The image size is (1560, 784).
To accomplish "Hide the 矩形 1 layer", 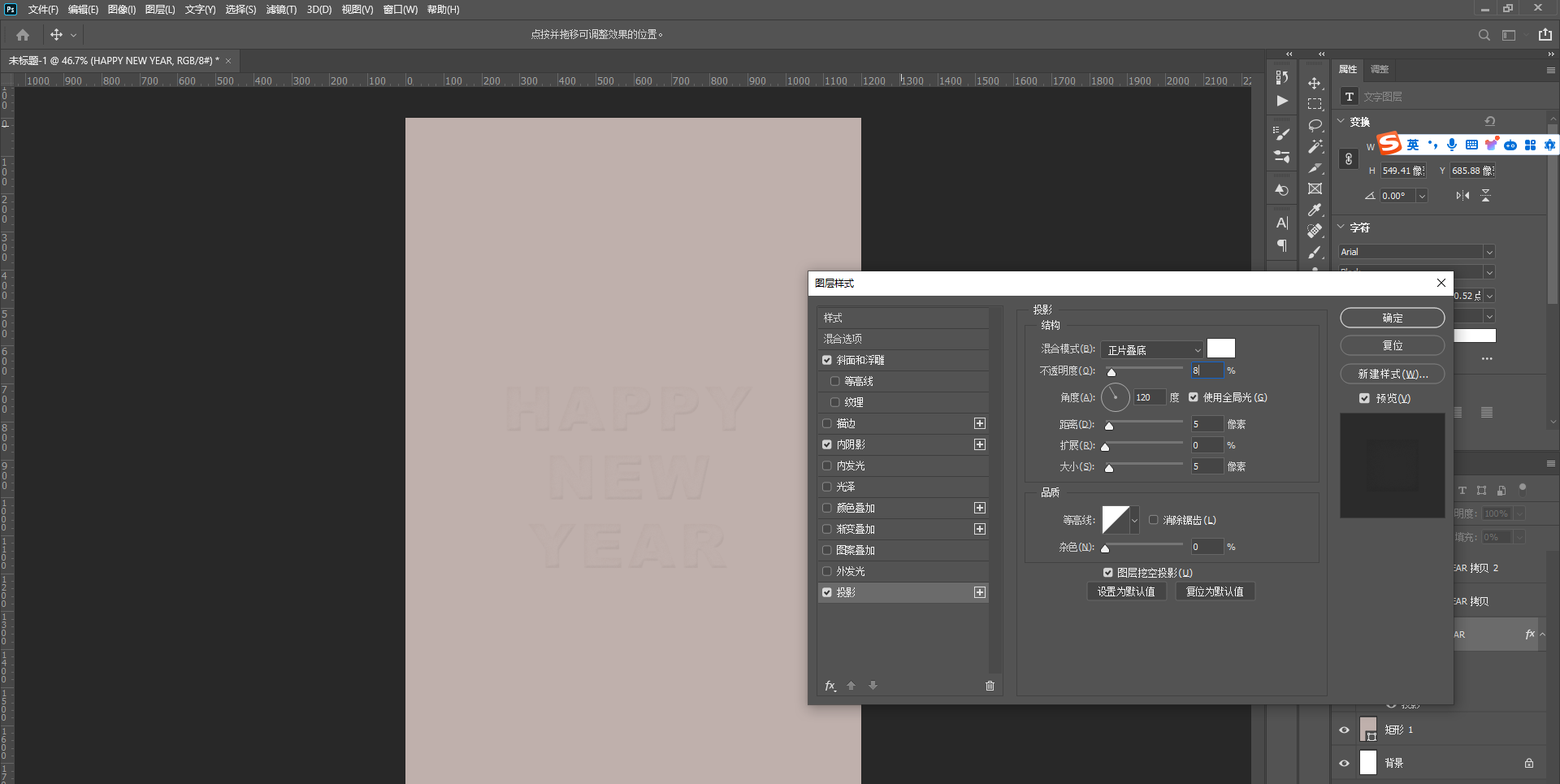I will (x=1344, y=730).
